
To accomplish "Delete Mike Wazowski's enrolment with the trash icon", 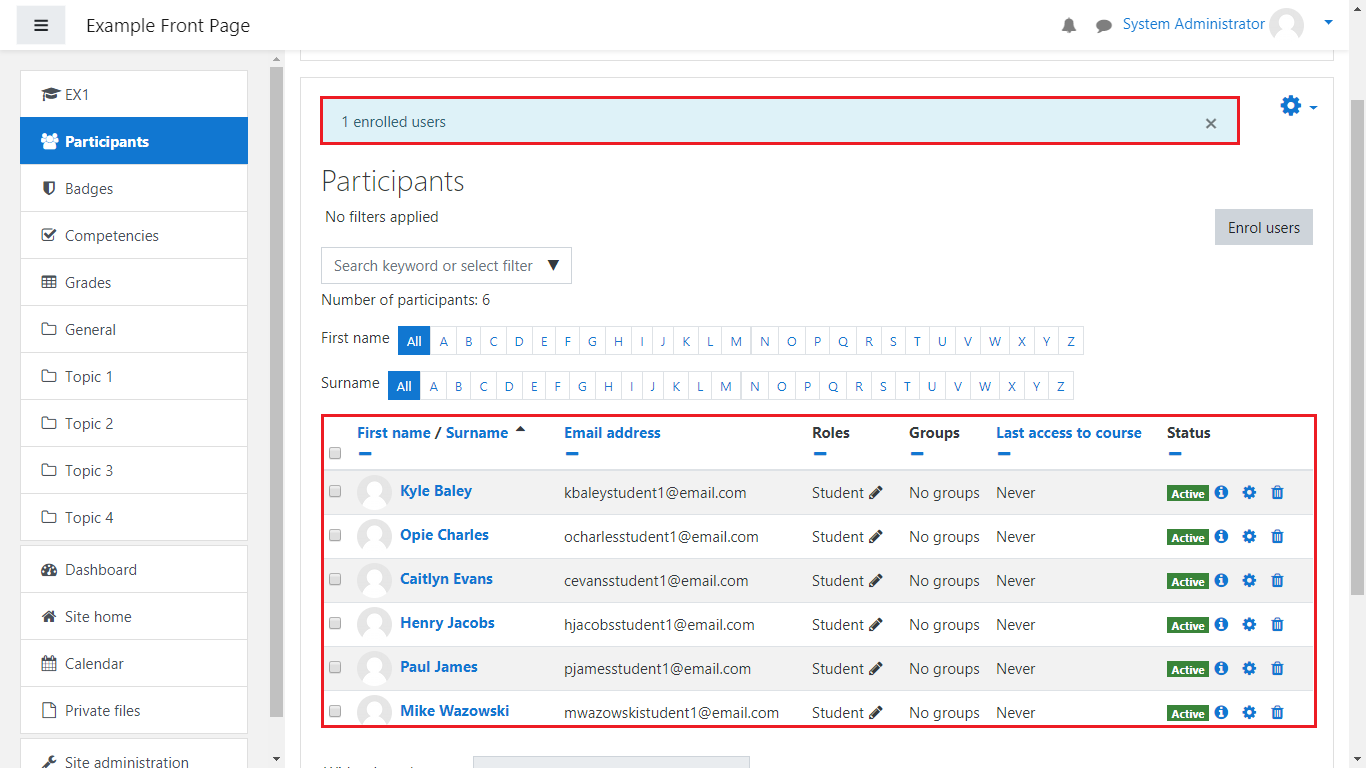I will (x=1277, y=712).
